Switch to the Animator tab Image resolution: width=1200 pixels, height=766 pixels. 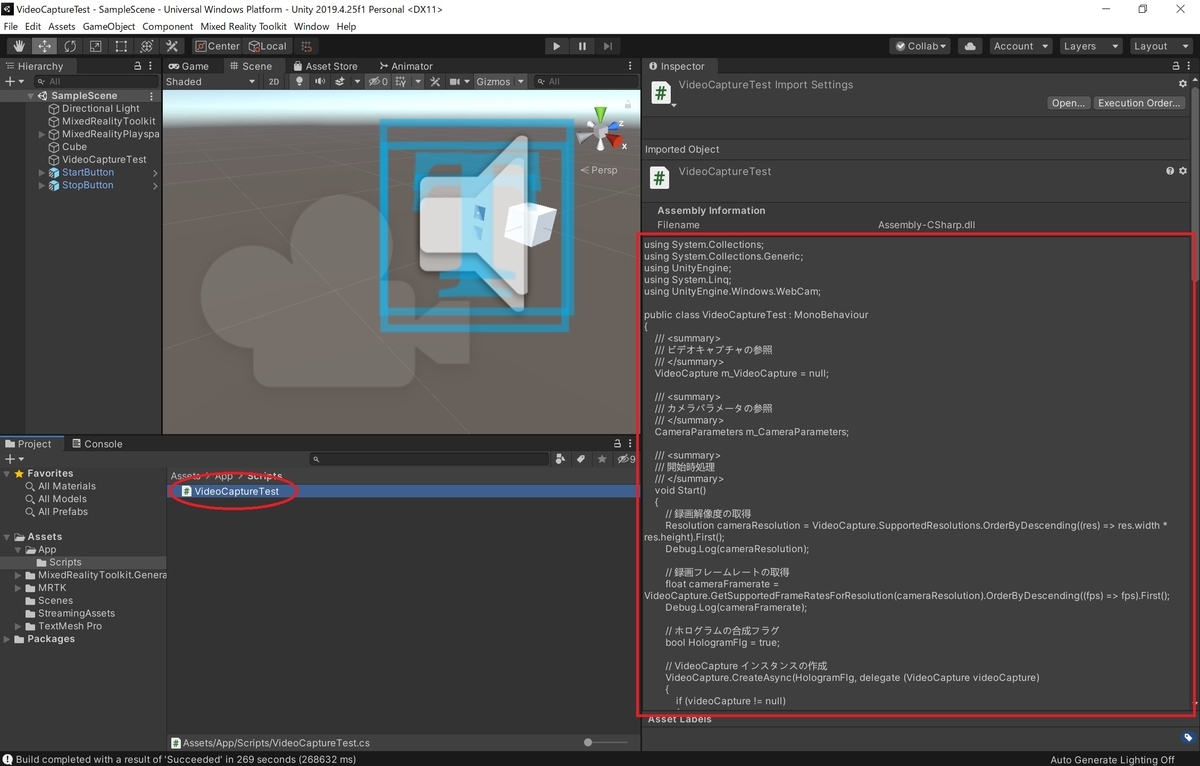[405, 66]
